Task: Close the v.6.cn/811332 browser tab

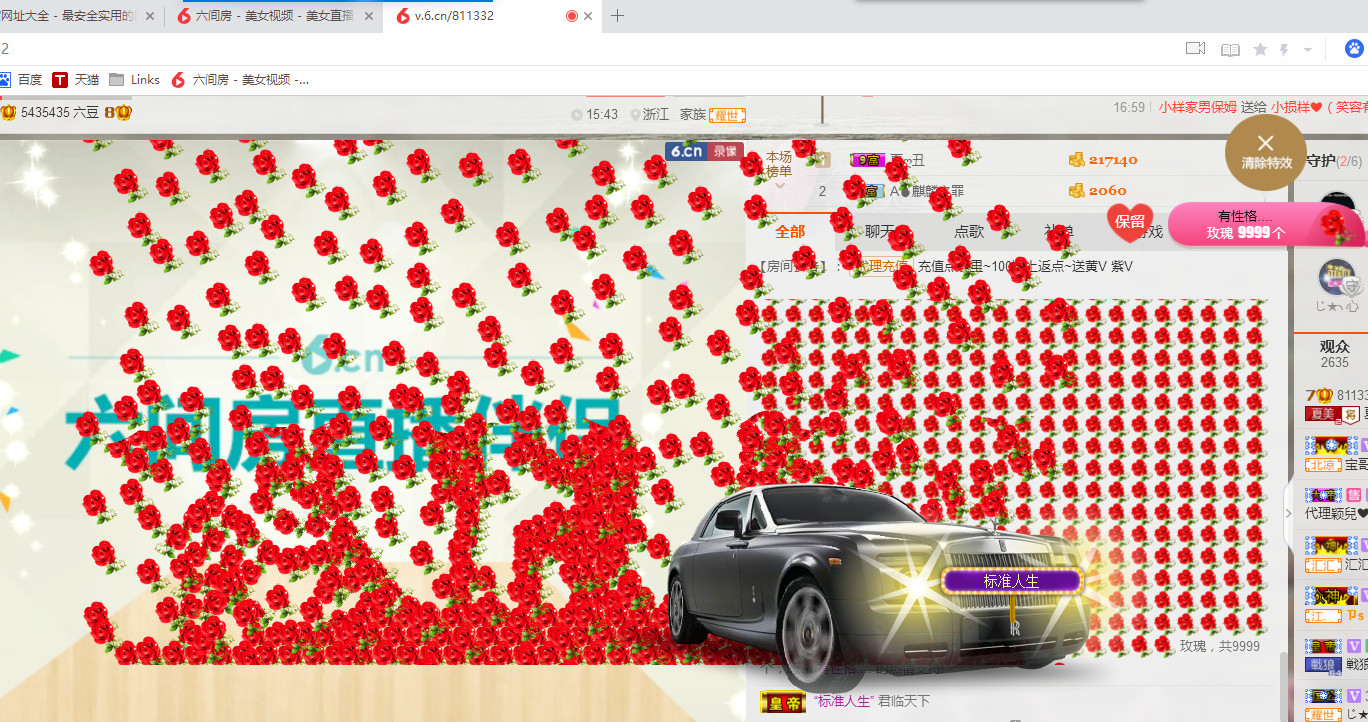Action: (x=588, y=16)
